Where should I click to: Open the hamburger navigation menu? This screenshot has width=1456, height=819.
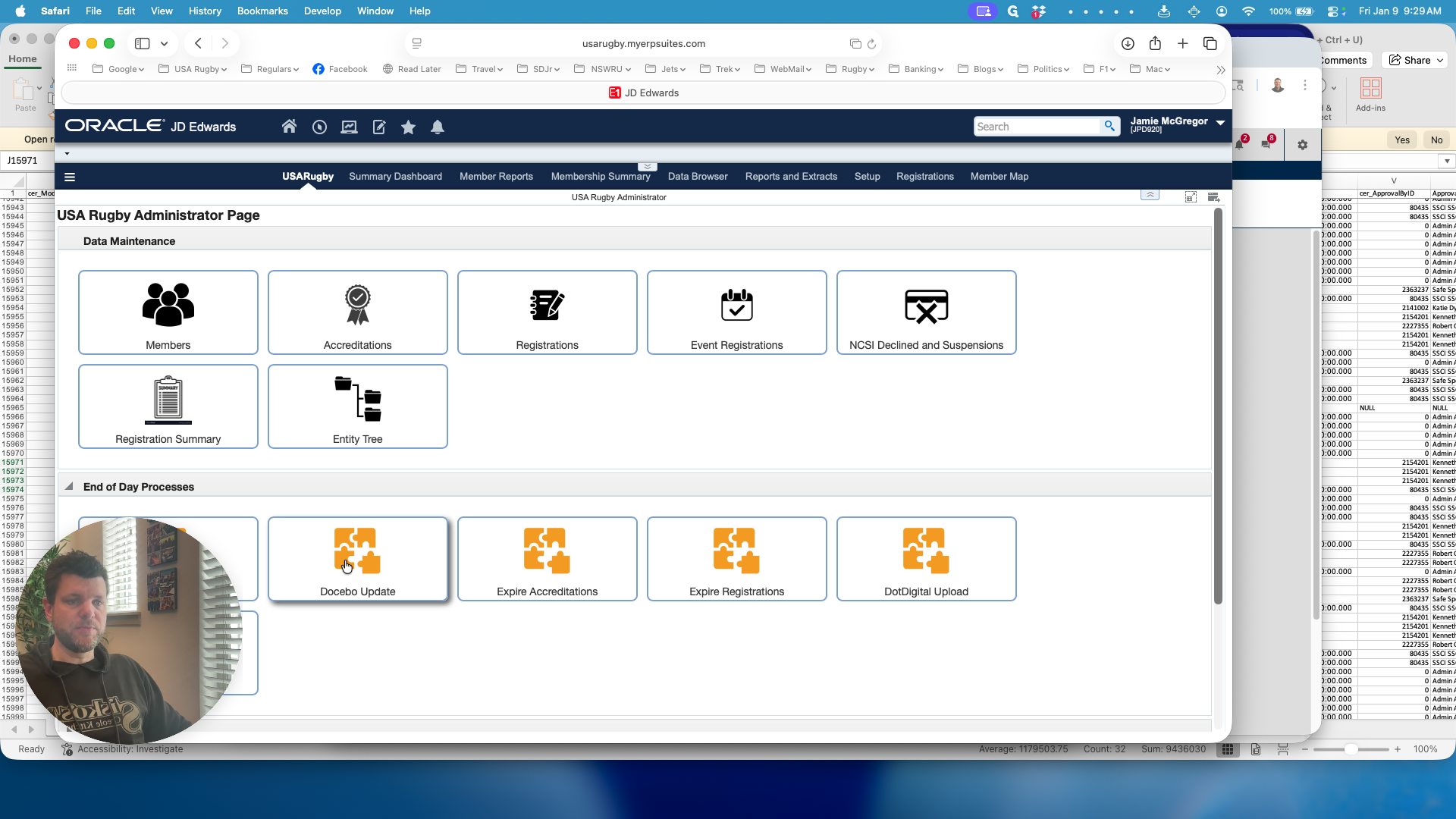pos(70,177)
